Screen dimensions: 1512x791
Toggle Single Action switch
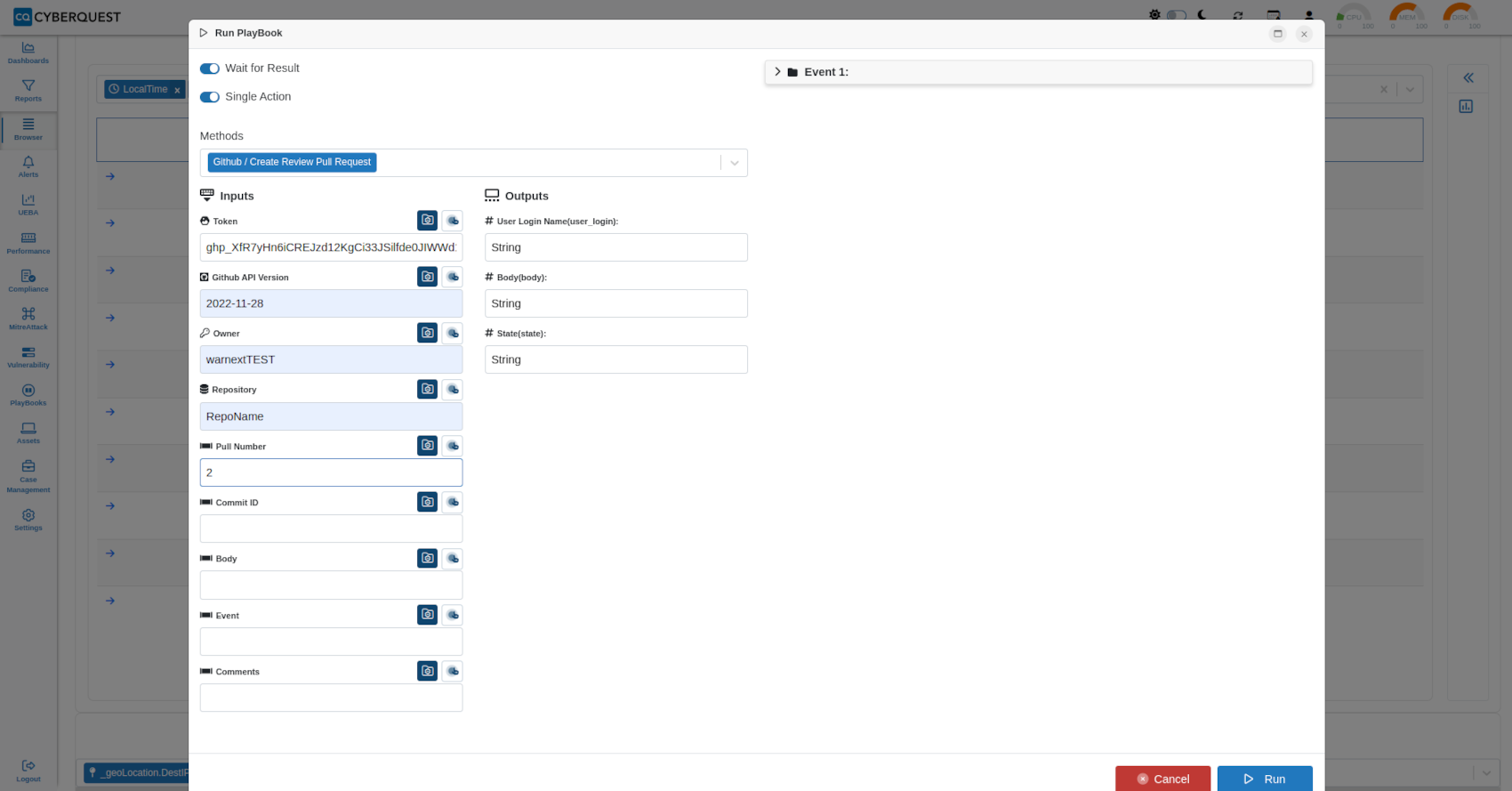click(x=210, y=97)
